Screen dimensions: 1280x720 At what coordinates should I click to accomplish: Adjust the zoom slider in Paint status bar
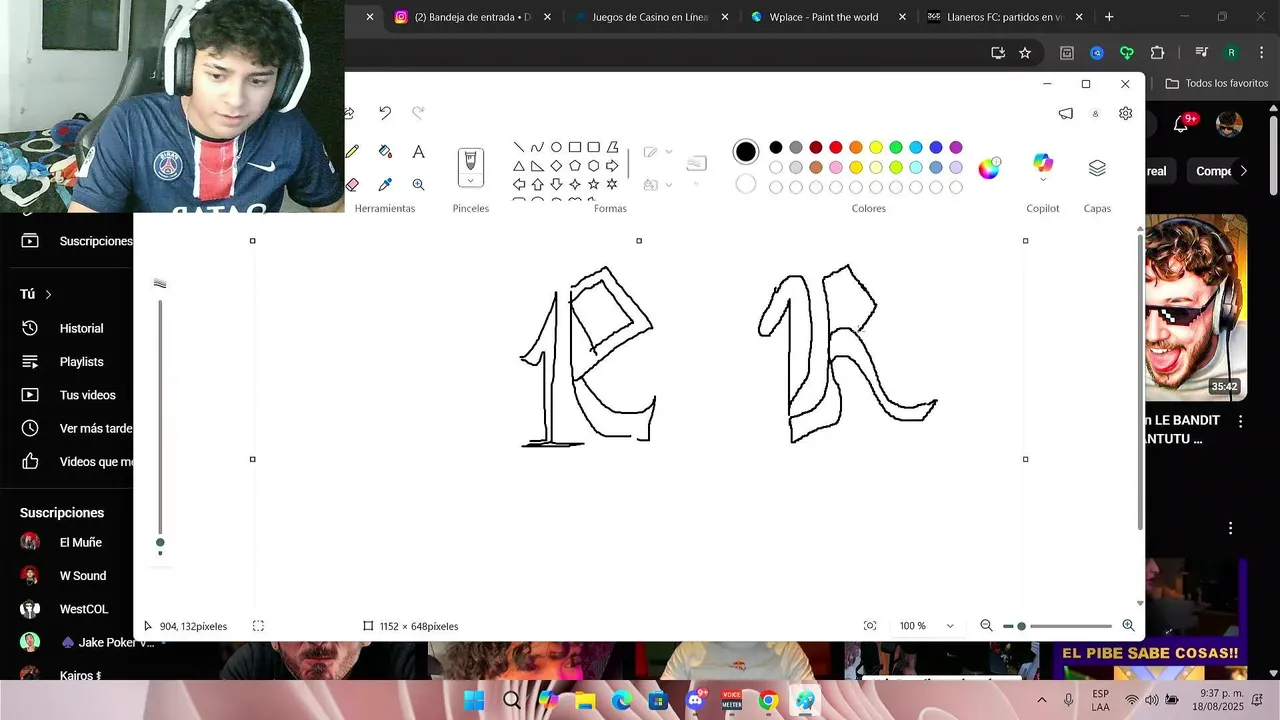tap(1021, 626)
